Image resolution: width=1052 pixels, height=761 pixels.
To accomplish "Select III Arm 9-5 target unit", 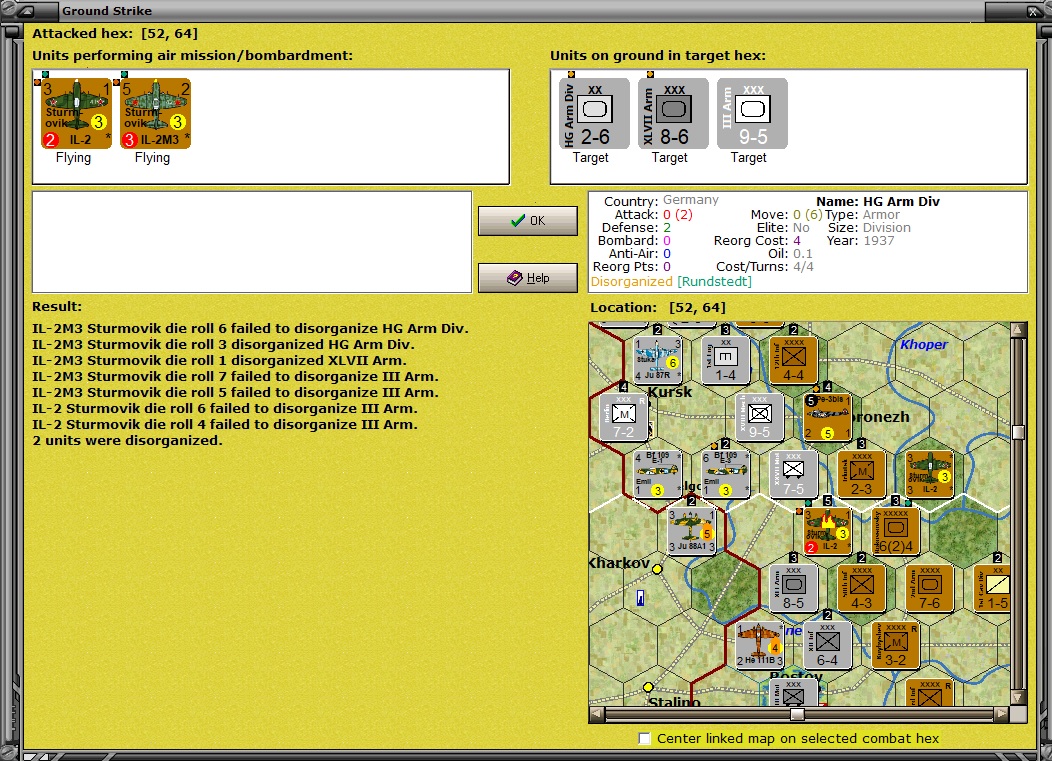I will point(752,113).
